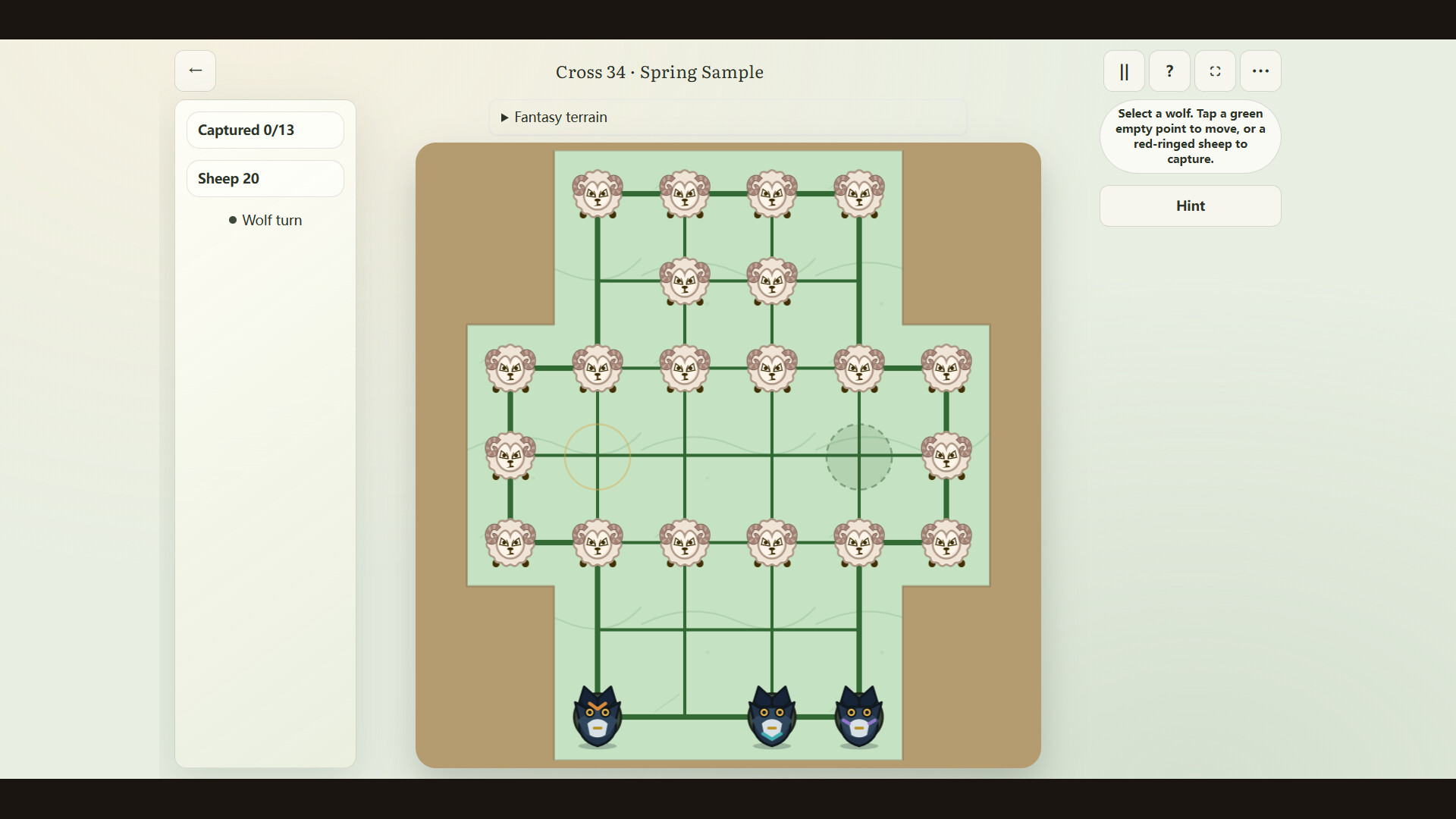Click the Captured 0/13 counter
Screen dimensions: 1456x819
[265, 130]
